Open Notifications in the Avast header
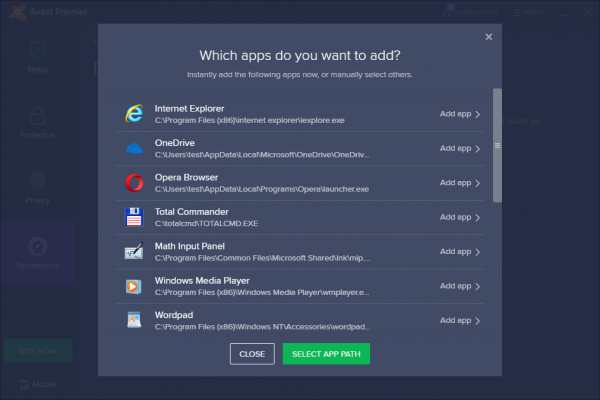 pyautogui.click(x=470, y=12)
